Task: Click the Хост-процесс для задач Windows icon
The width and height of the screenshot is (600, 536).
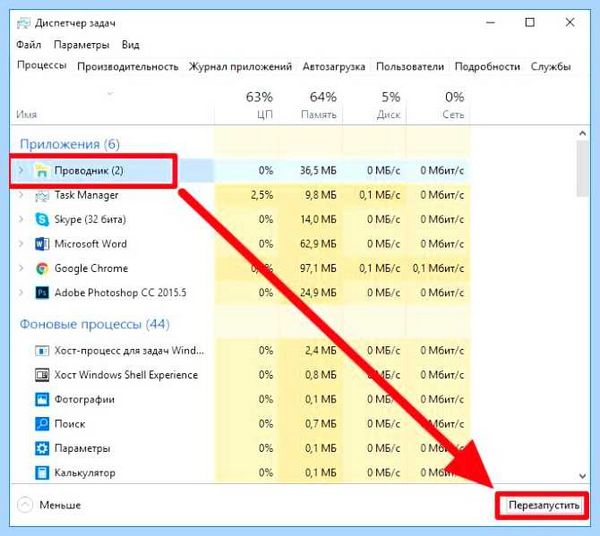Action: [x=42, y=350]
